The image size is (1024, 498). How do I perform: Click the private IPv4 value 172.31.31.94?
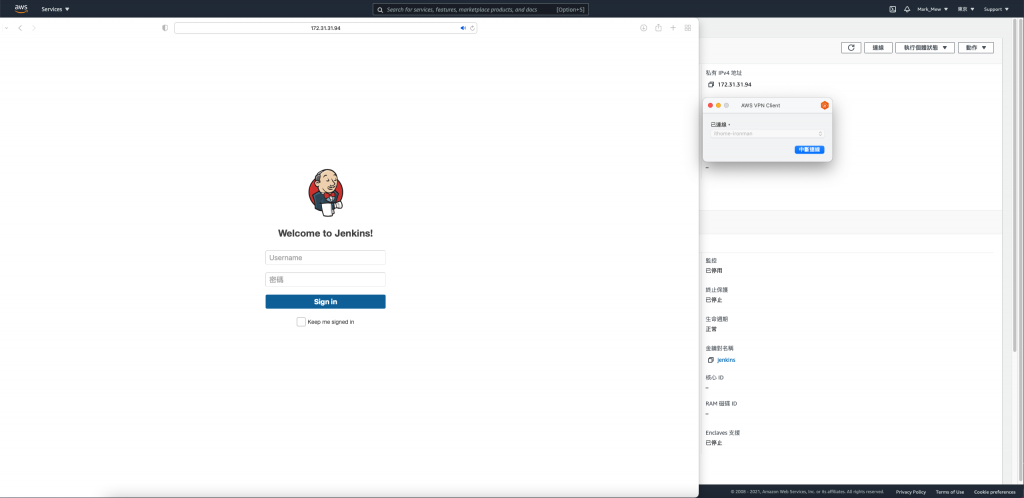coord(735,85)
